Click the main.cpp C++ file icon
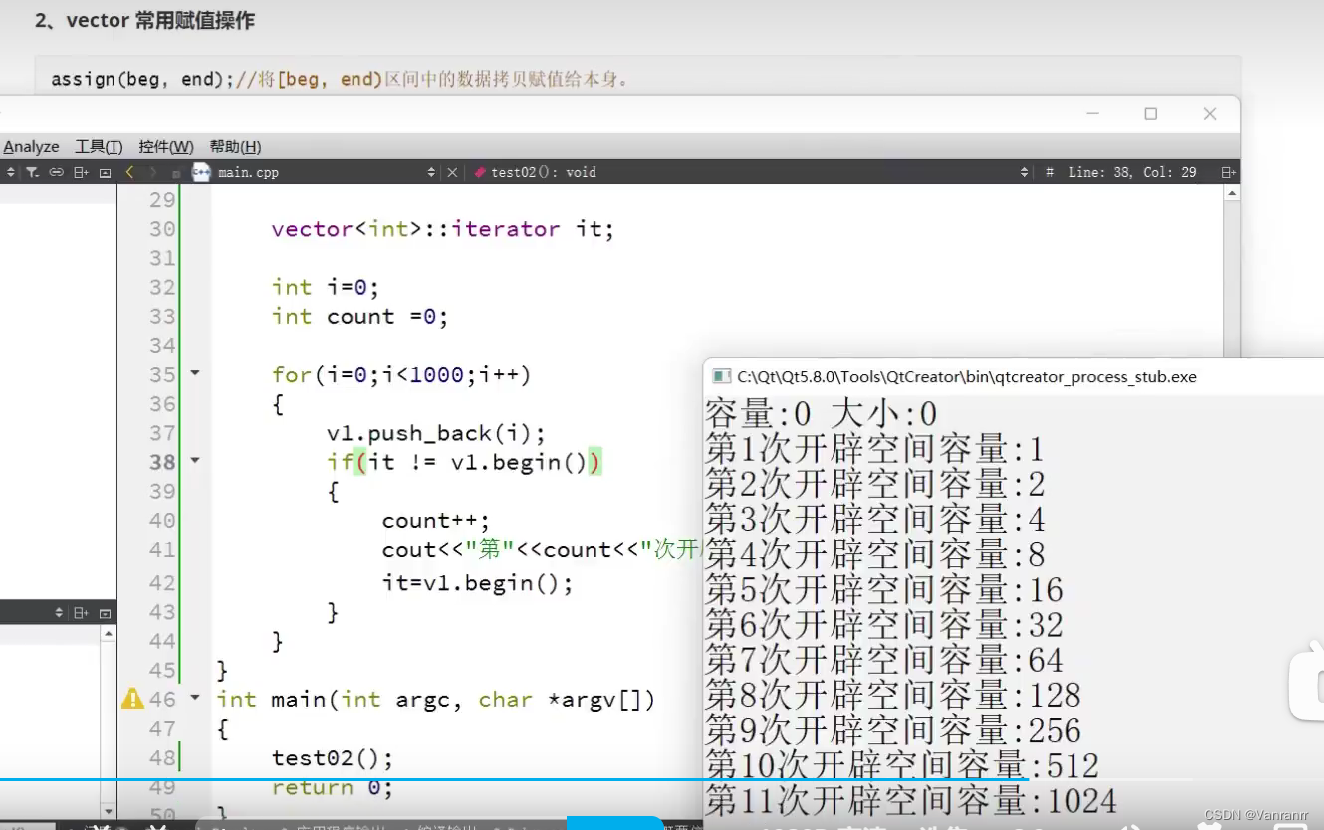The image size is (1324, 830). pos(200,172)
